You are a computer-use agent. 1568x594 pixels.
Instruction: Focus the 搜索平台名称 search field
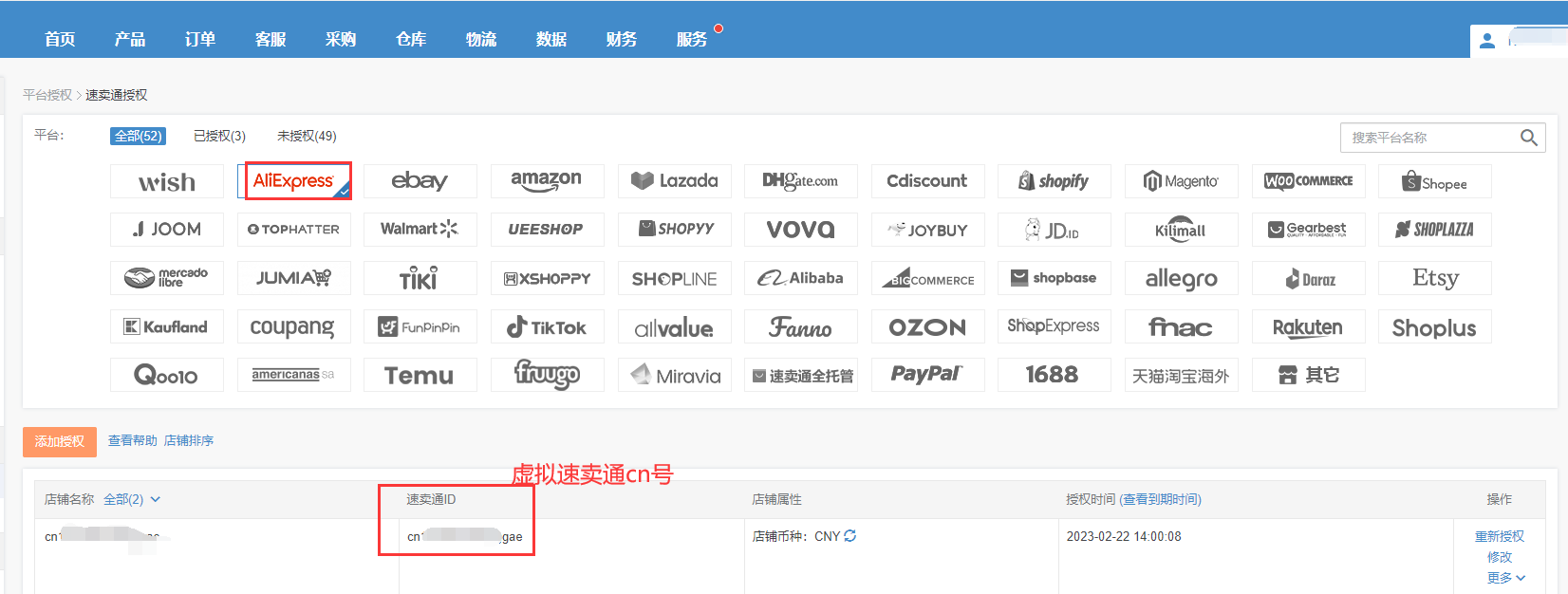coord(1430,138)
